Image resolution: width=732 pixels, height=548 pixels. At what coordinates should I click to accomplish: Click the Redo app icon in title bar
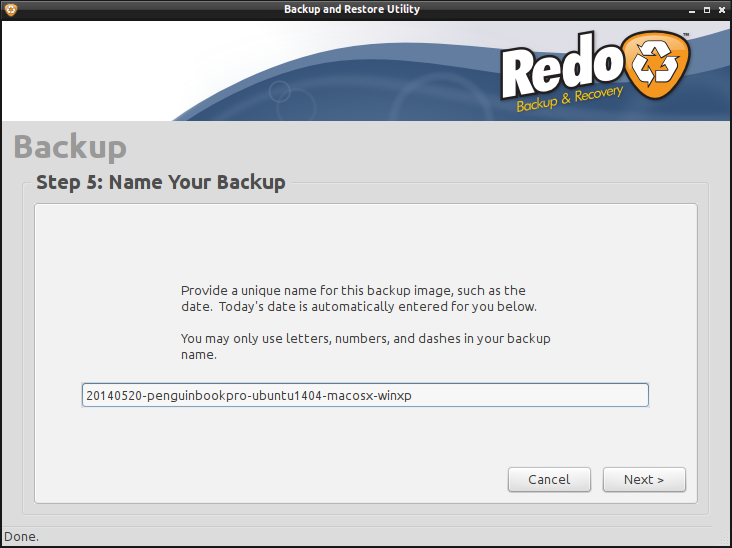tap(11, 10)
